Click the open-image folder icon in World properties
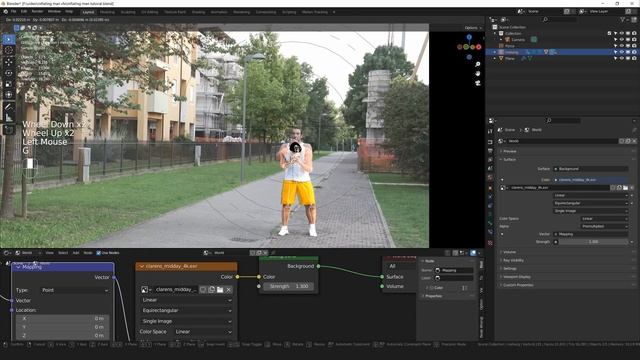 625,188
